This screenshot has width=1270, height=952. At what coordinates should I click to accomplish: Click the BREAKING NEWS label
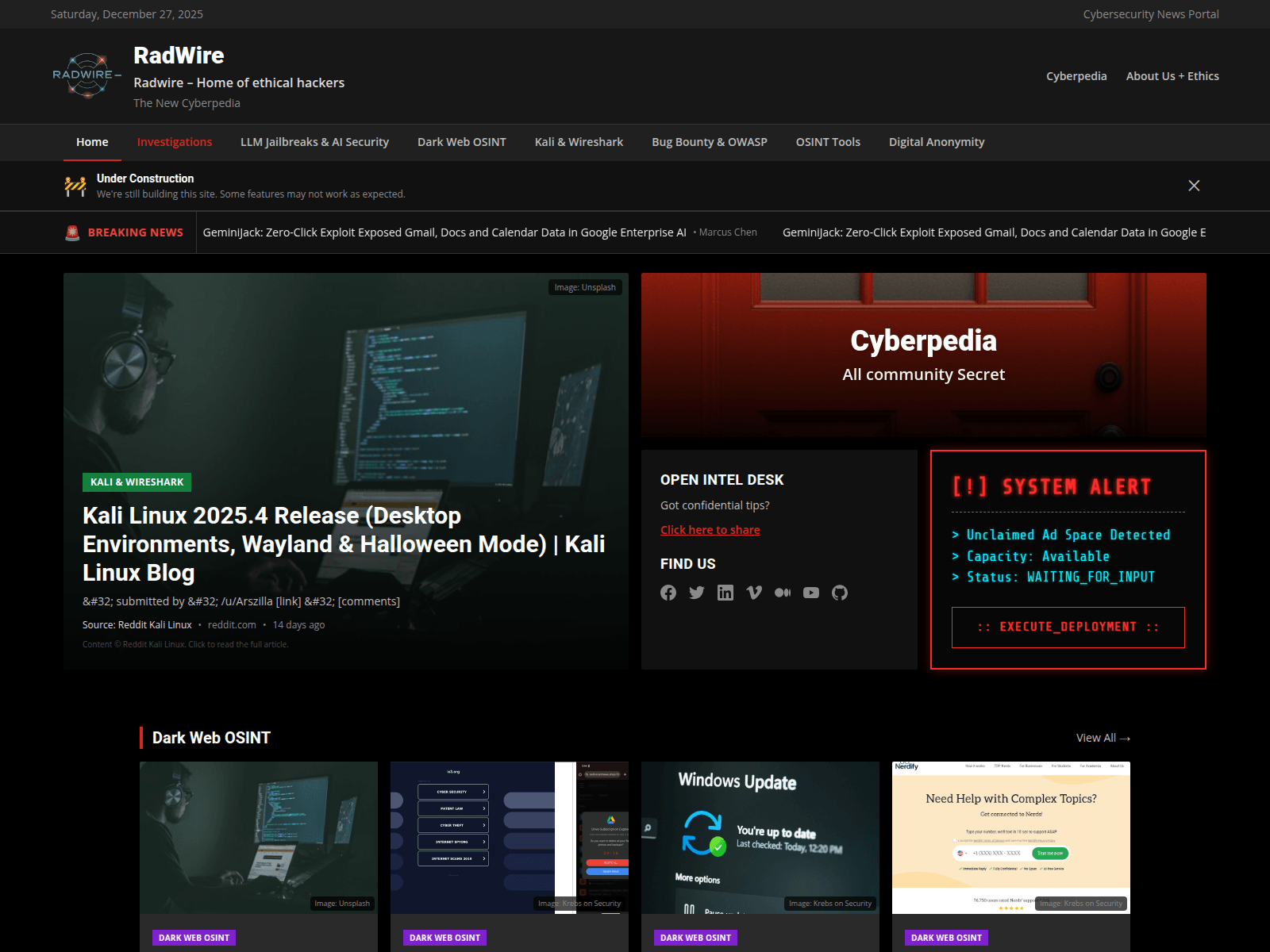[x=136, y=232]
